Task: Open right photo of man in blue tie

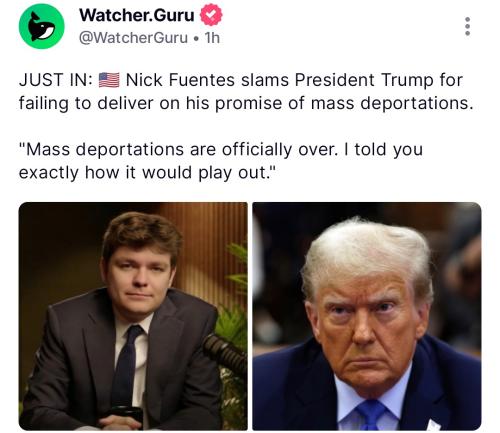Action: coord(367,316)
